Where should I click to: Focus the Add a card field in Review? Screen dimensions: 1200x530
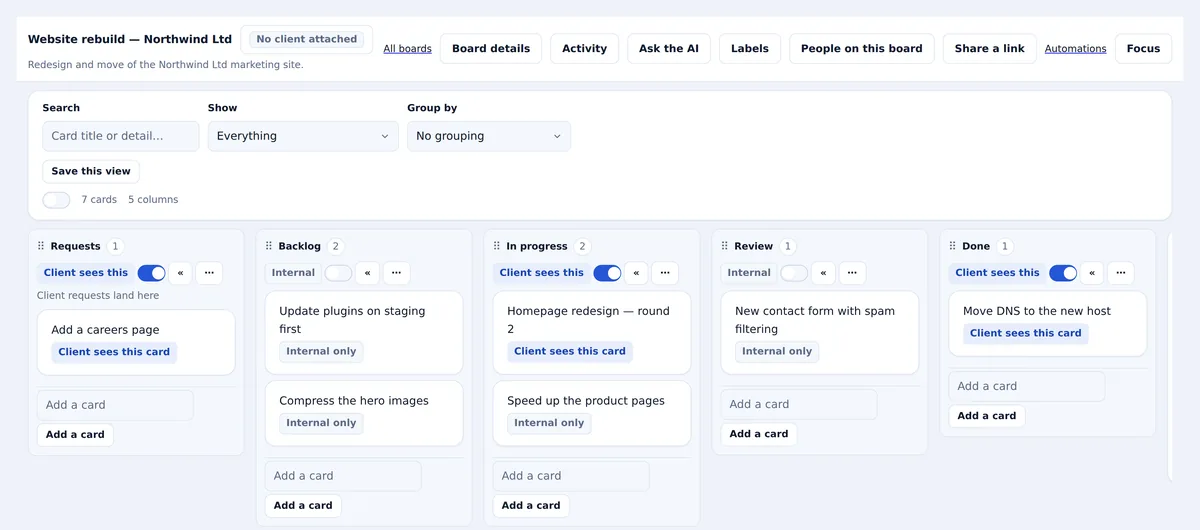point(799,405)
